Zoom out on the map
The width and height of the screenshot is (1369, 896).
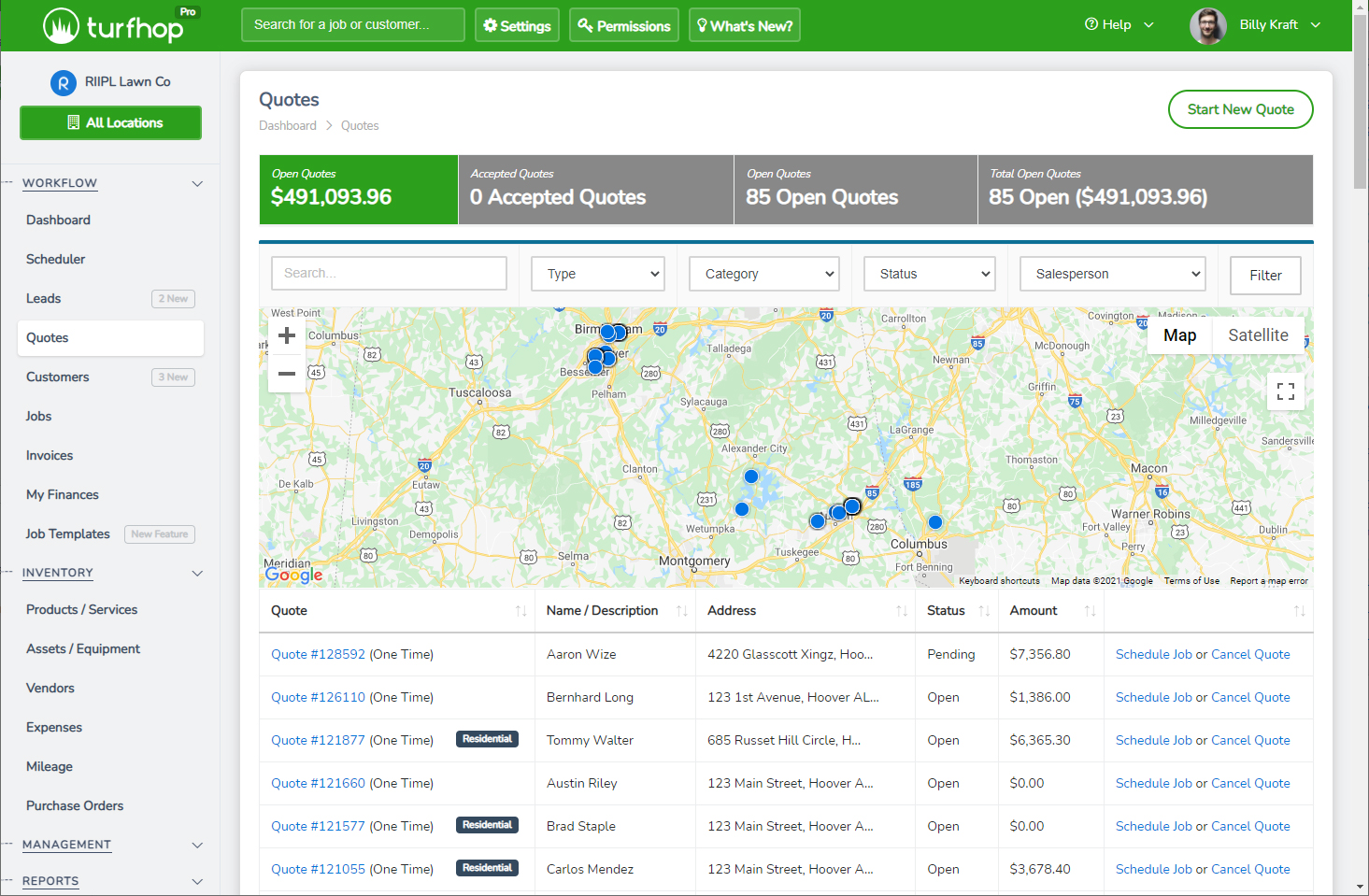[287, 374]
